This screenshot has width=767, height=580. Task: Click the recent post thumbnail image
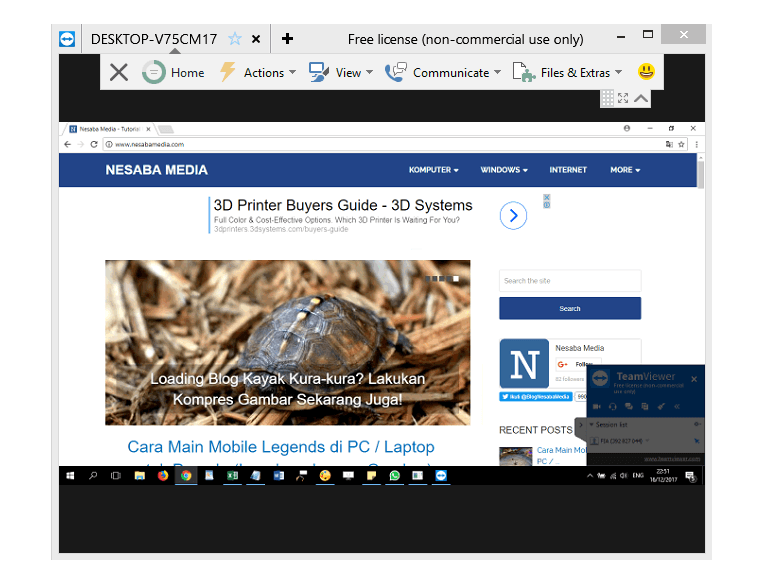coord(516,456)
